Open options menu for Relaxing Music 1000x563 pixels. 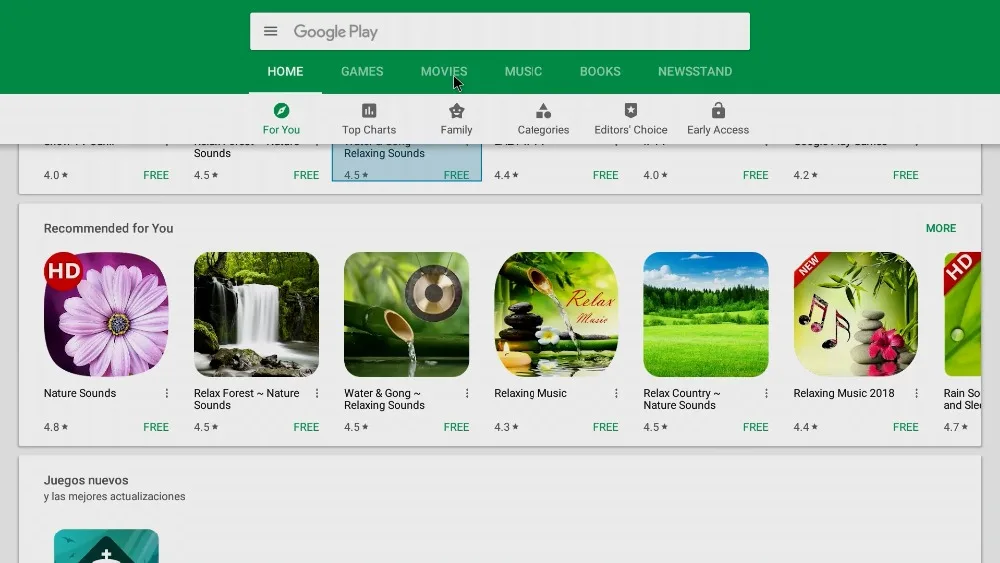point(616,393)
